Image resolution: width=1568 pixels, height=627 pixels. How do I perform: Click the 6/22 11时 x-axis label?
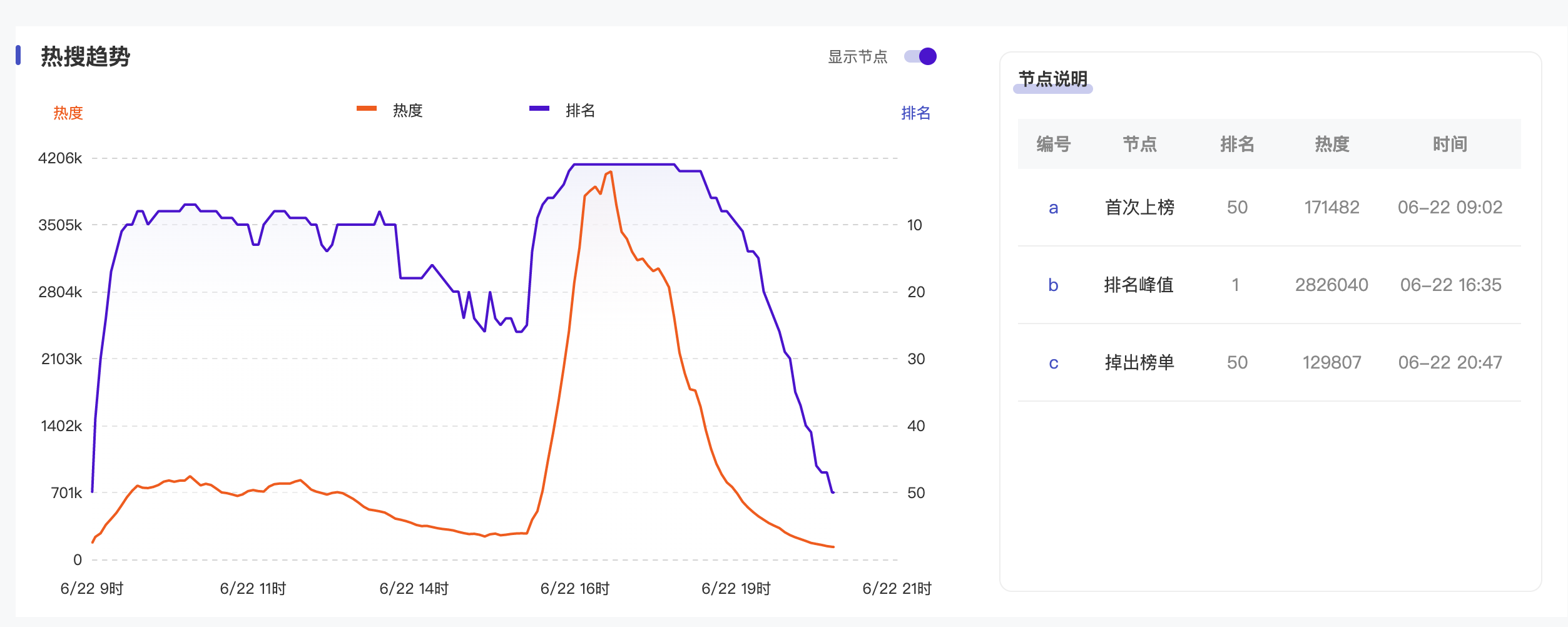pyautogui.click(x=253, y=588)
